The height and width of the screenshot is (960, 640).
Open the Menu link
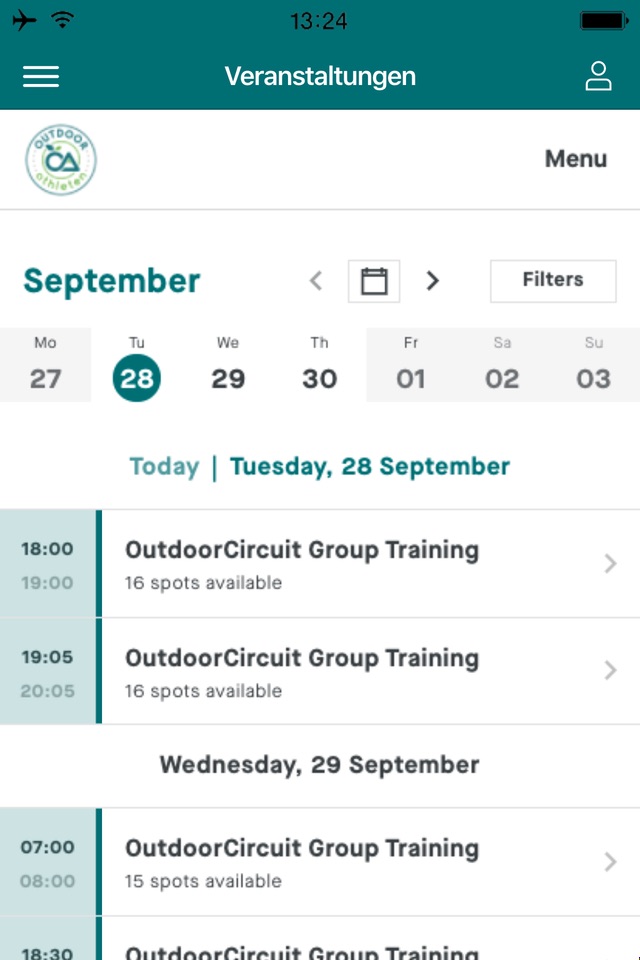click(575, 159)
